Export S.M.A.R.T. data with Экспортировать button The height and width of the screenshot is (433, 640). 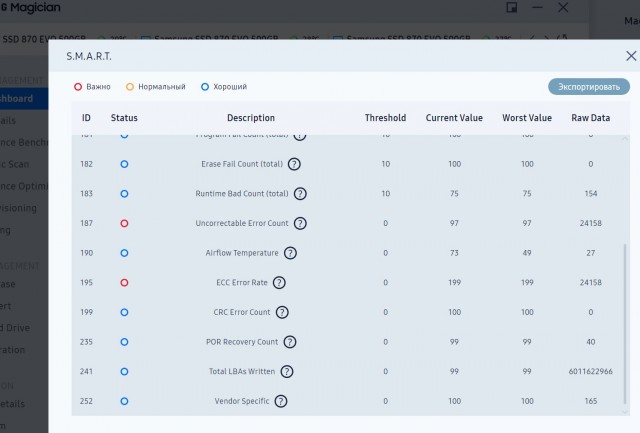[x=589, y=87]
